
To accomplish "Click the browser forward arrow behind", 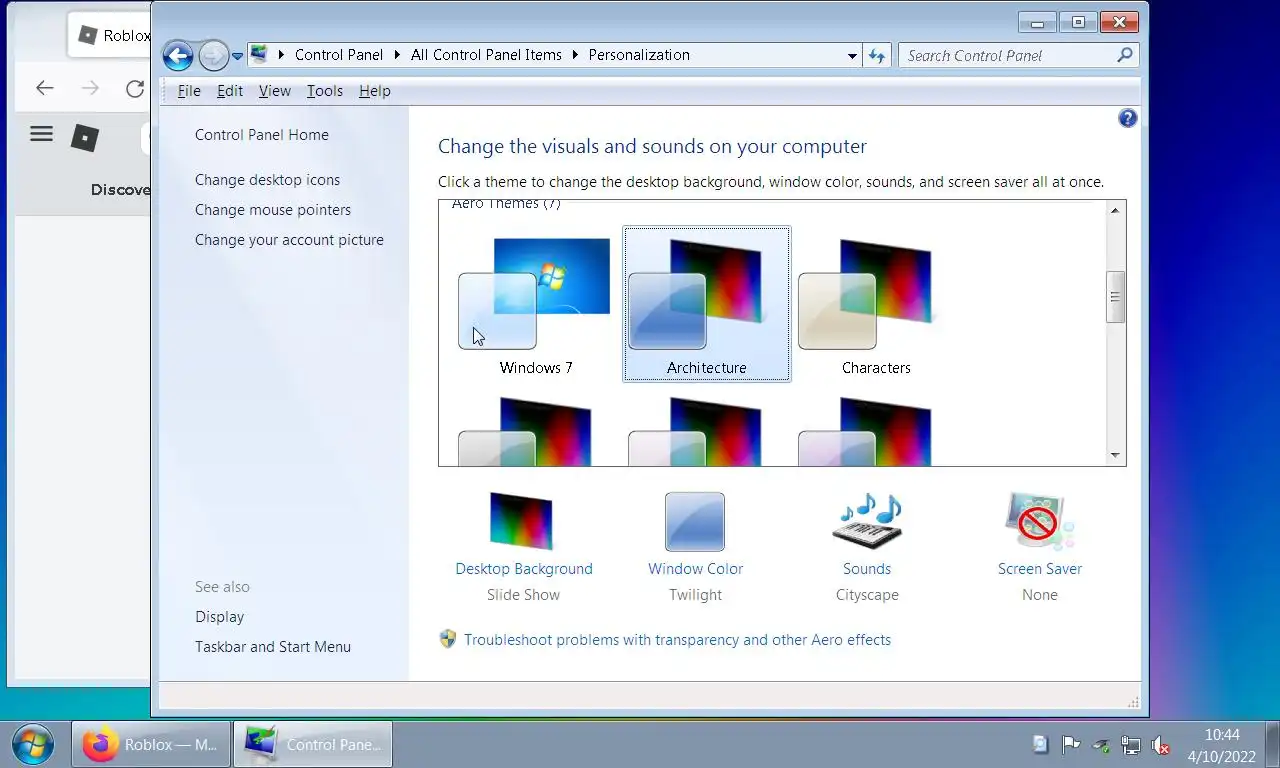I will click(90, 89).
